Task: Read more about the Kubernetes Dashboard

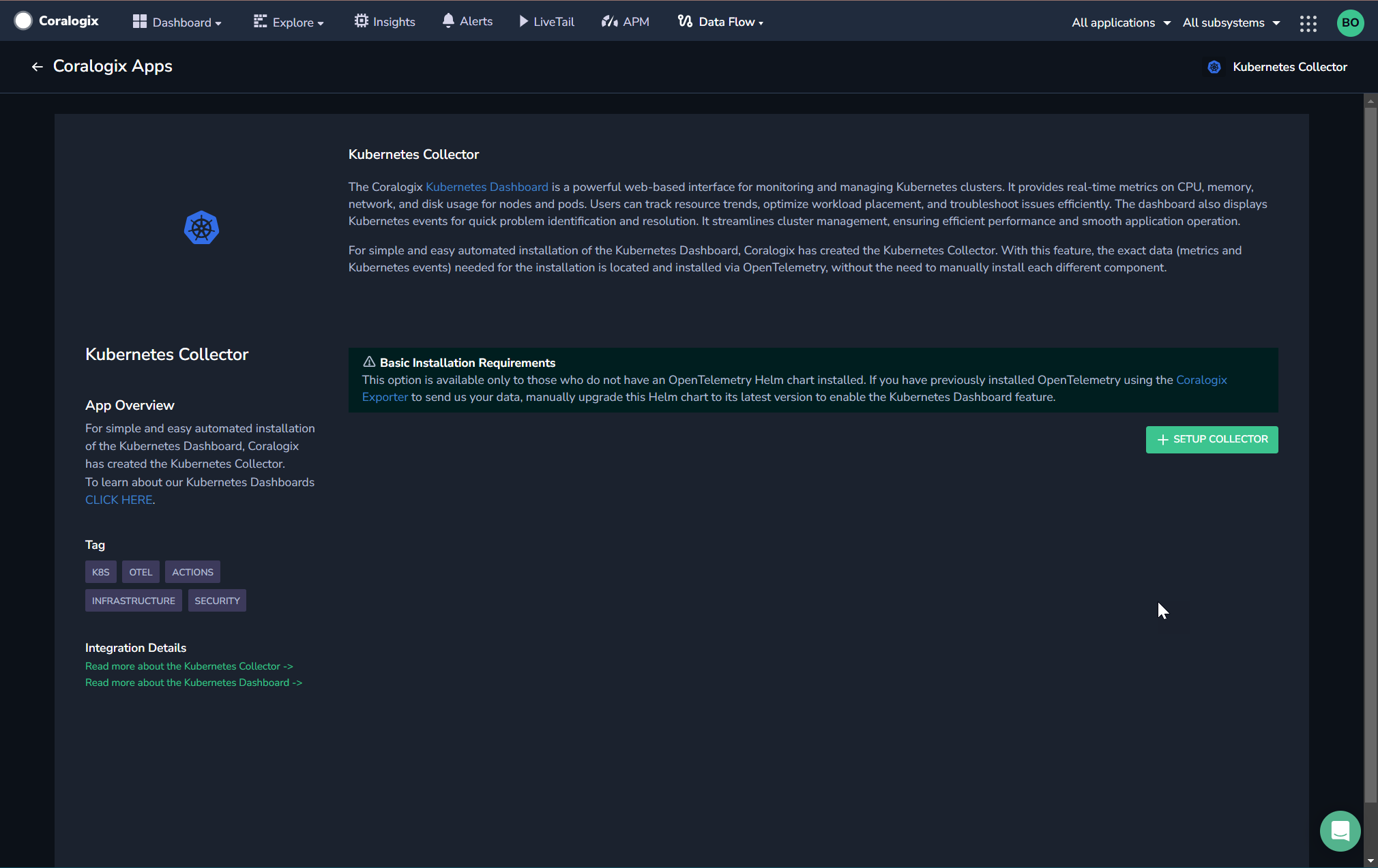Action: coord(194,683)
